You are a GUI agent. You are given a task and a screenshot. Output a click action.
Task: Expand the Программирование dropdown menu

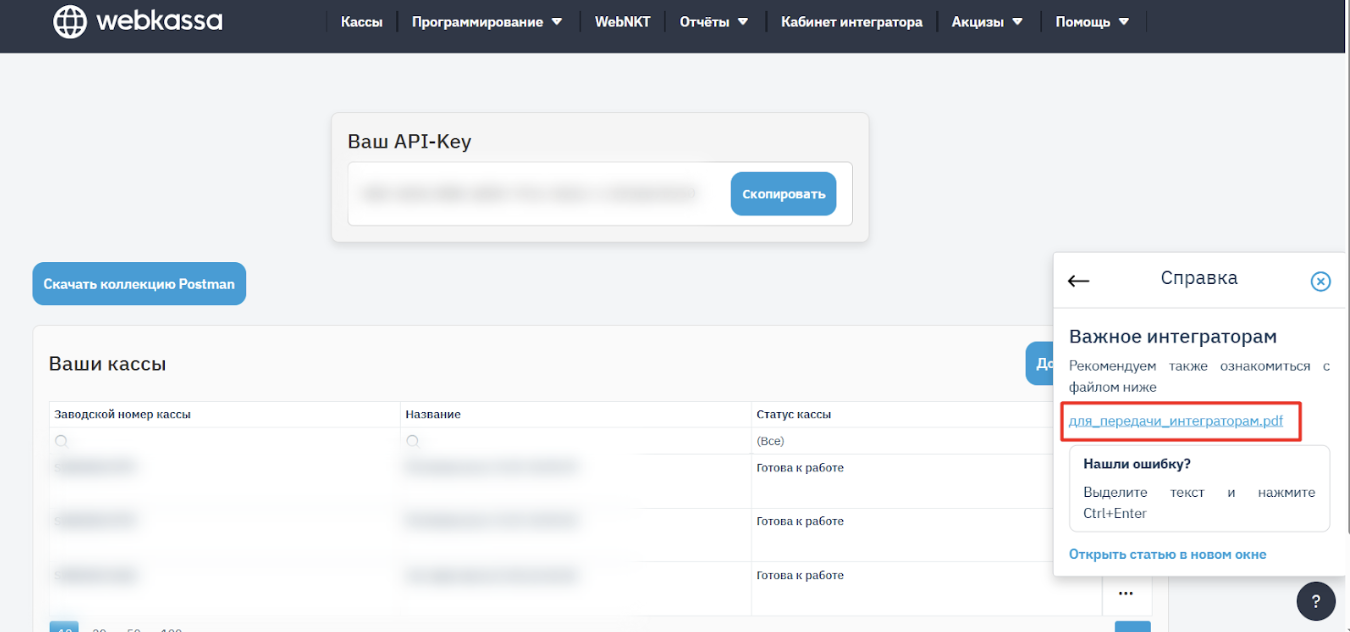point(487,22)
